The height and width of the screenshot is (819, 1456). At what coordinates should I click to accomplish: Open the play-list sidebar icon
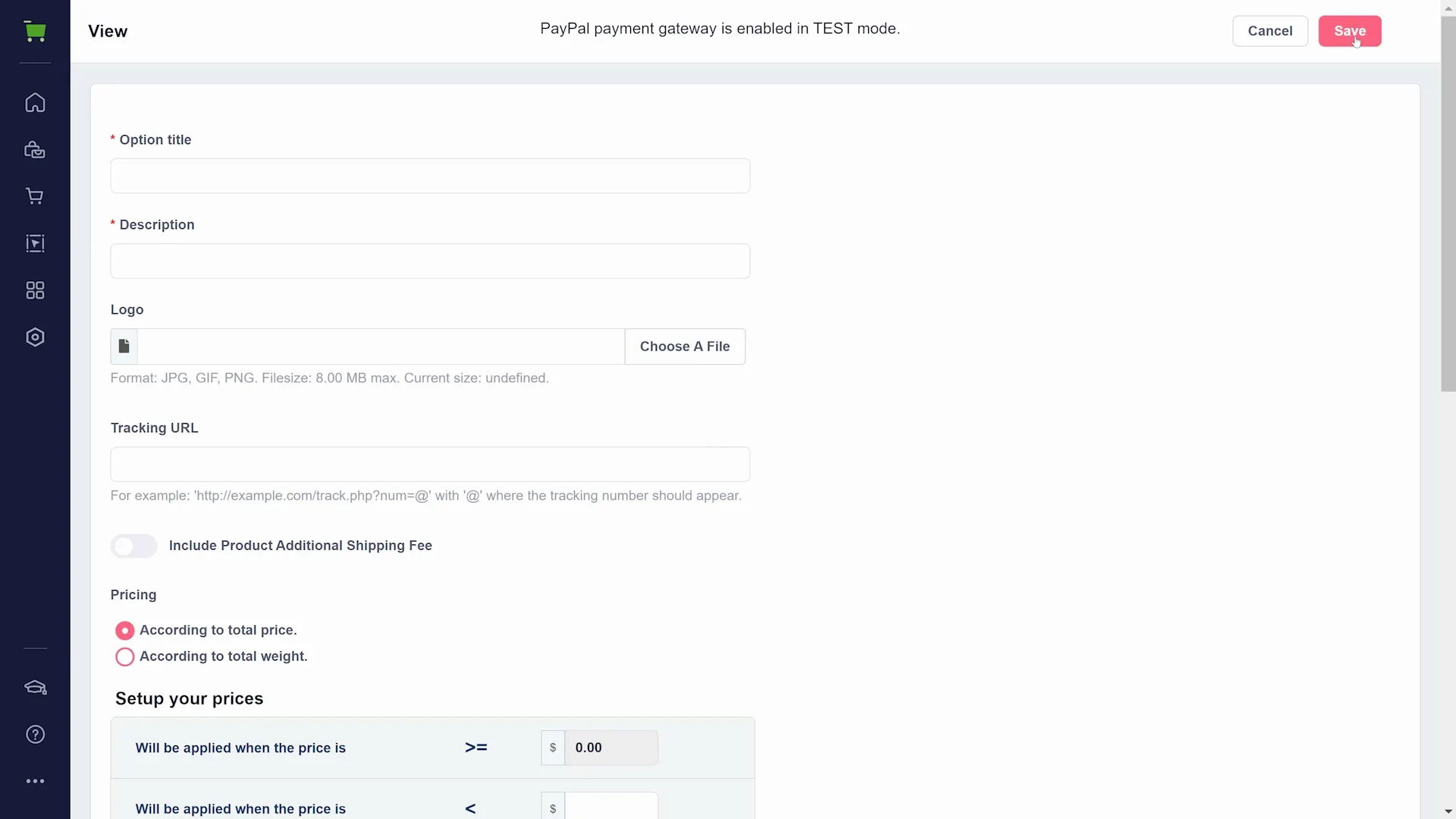click(x=35, y=243)
